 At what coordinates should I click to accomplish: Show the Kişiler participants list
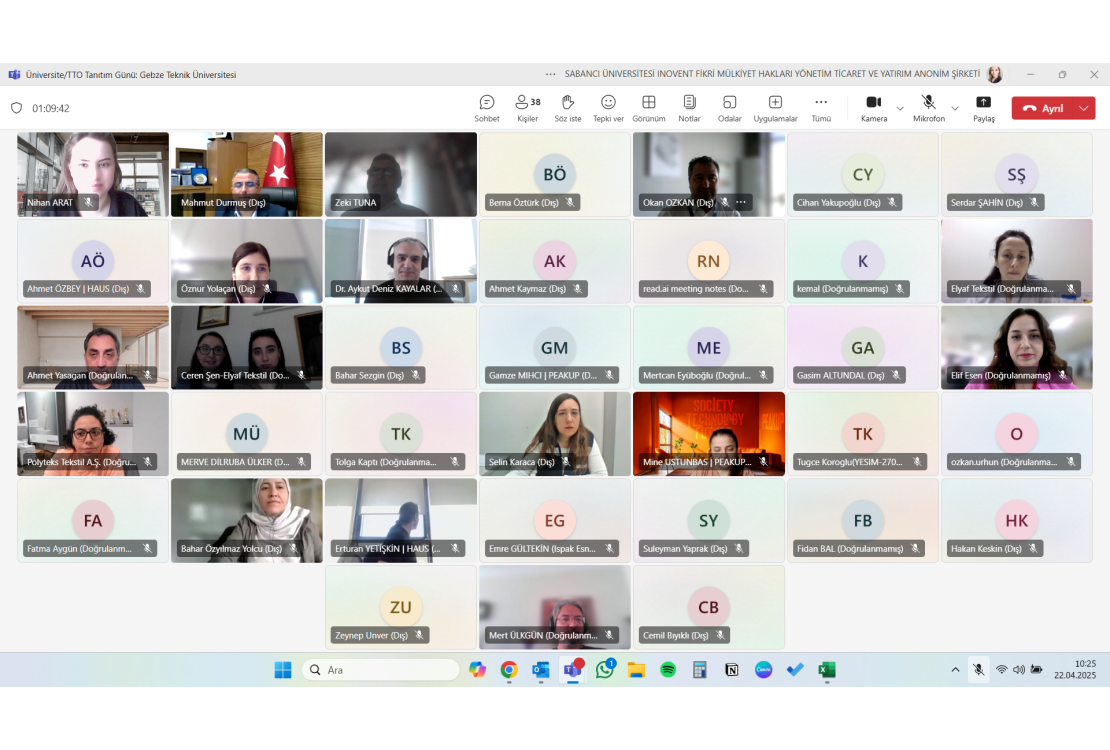point(527,107)
